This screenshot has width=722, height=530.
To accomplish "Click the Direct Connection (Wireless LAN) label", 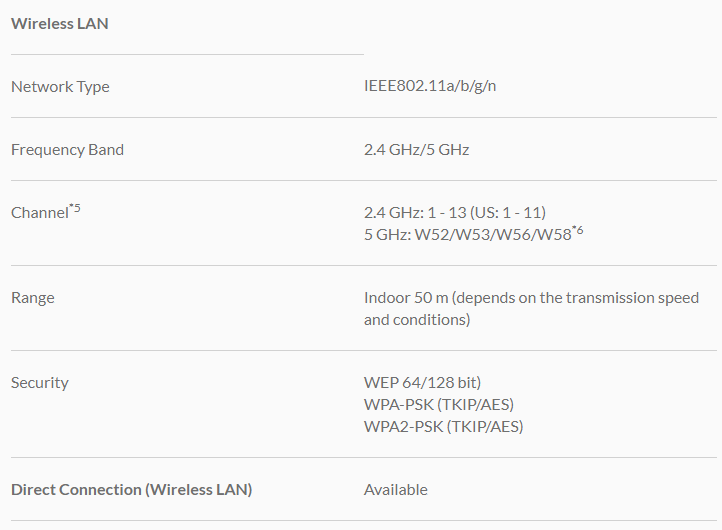I will pyautogui.click(x=131, y=490).
